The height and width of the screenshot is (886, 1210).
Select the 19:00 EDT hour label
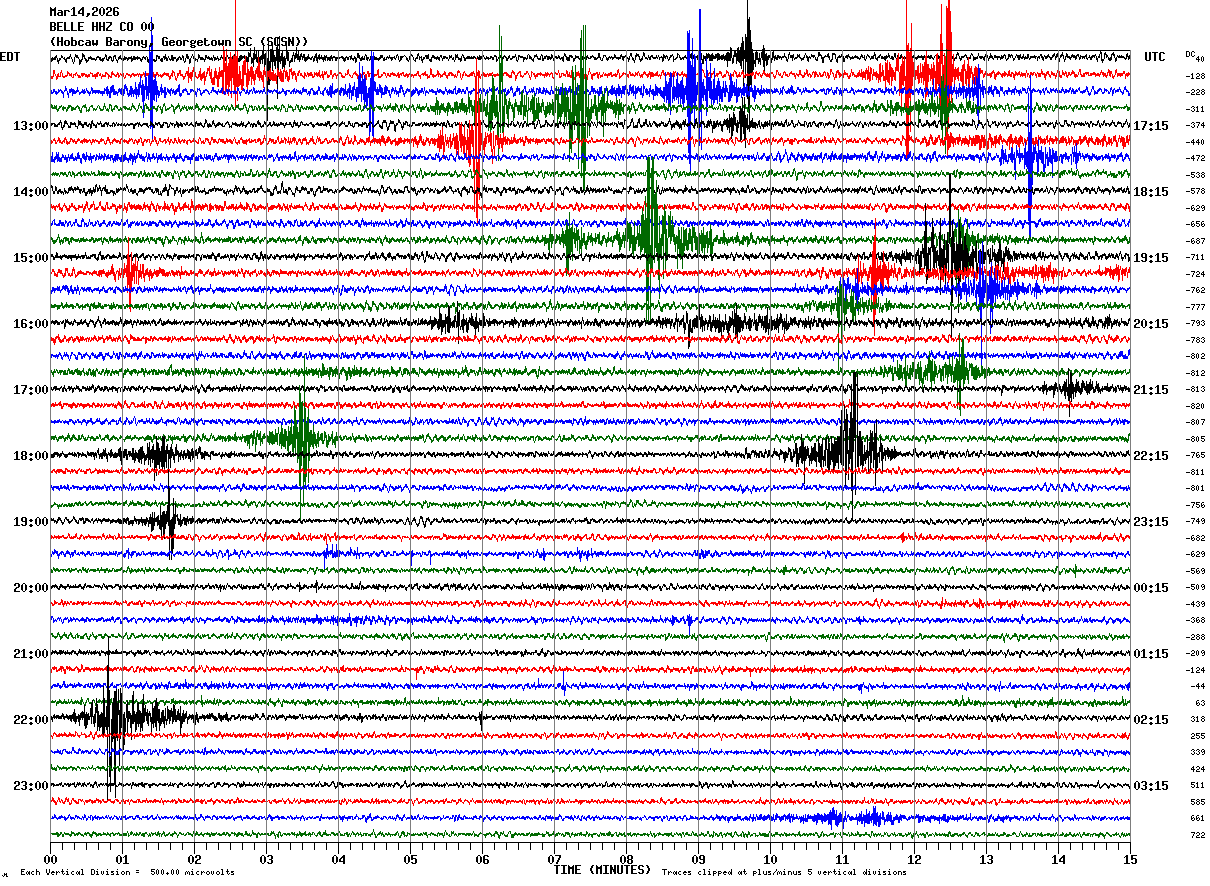31,521
